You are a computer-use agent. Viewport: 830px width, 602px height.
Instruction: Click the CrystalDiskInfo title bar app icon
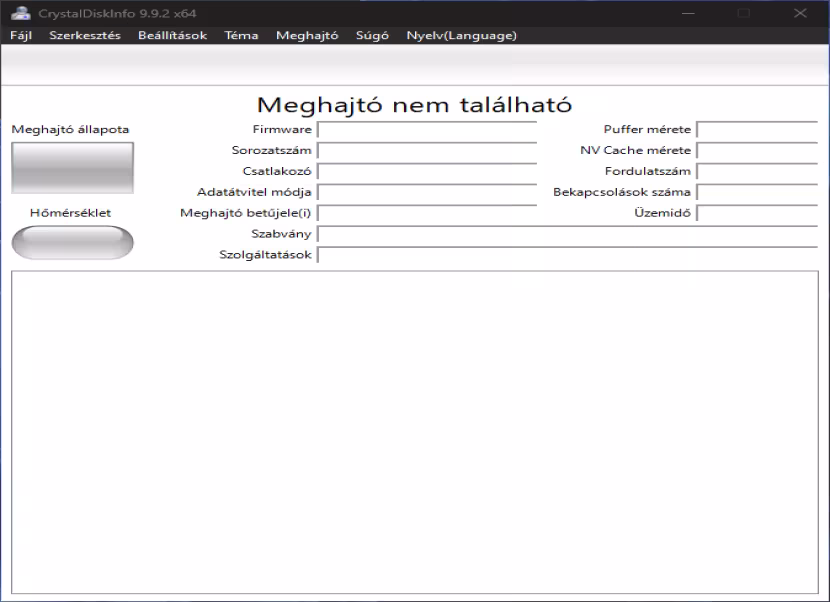pos(20,13)
